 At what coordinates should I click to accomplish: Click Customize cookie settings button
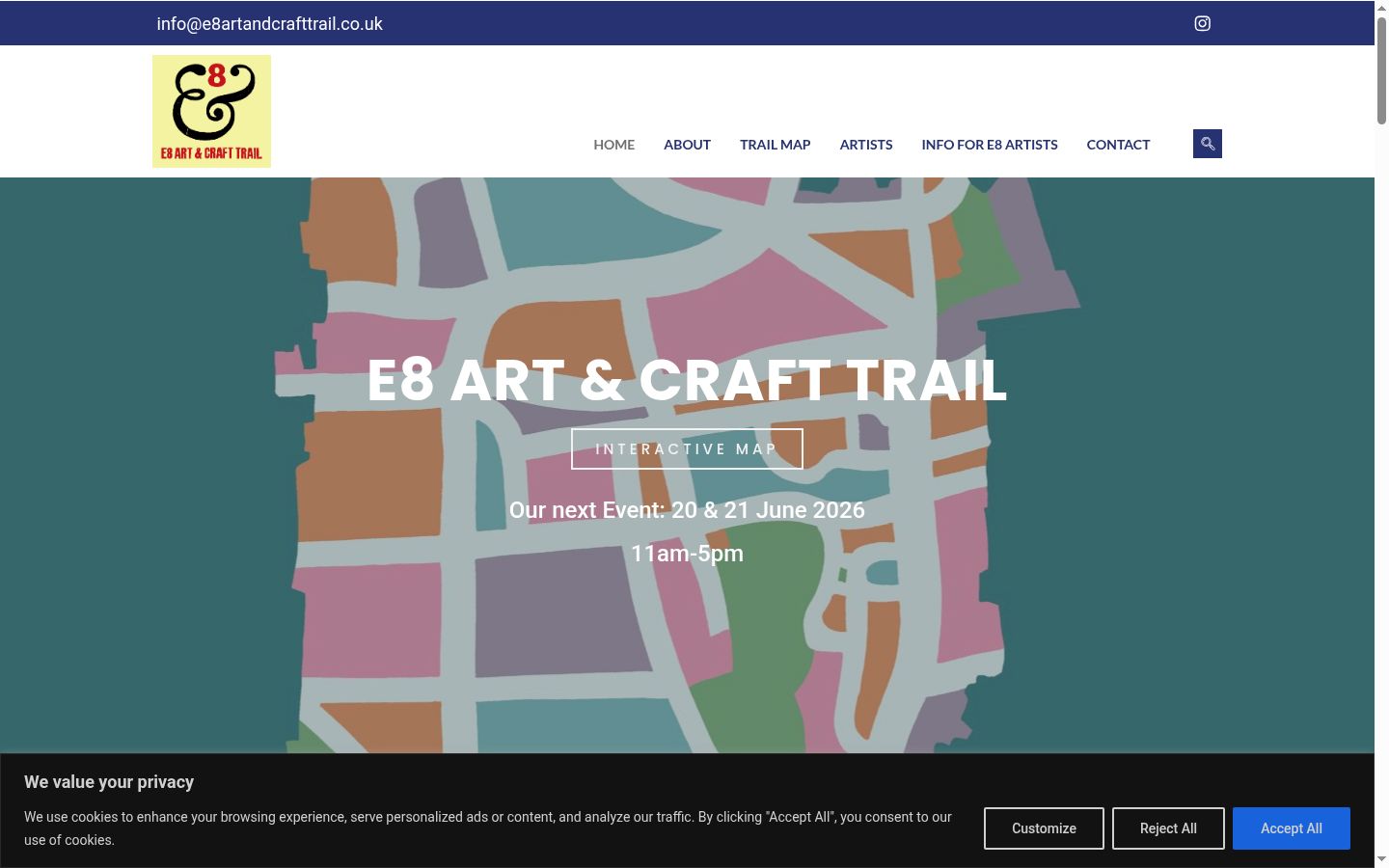coord(1044,828)
